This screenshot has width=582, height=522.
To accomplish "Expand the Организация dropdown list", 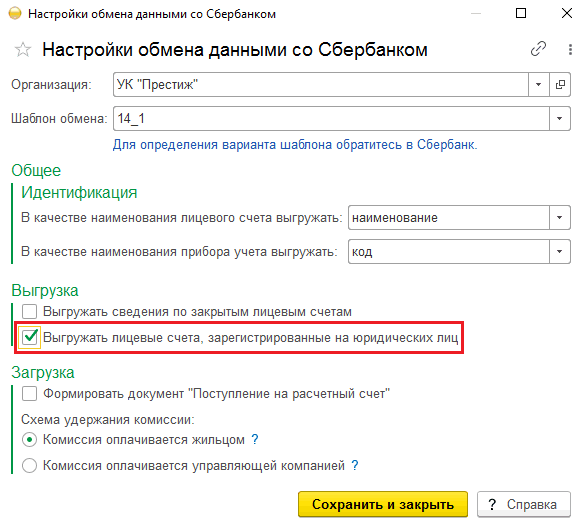I will [539, 85].
